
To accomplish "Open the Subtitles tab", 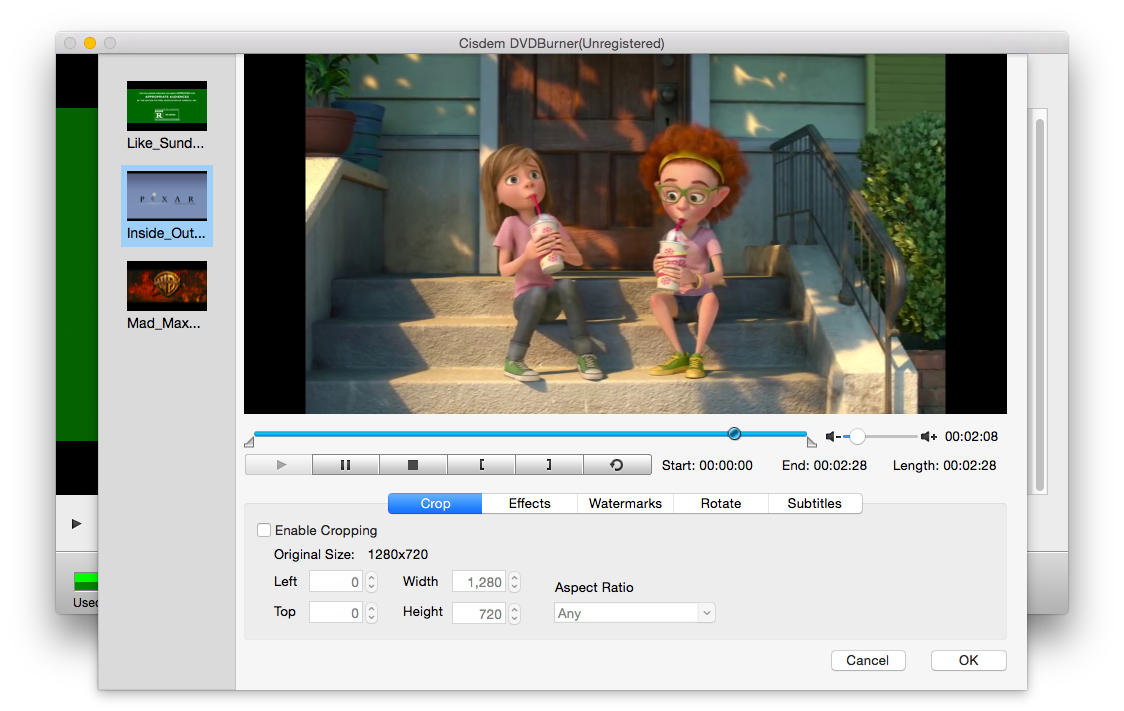I will (x=814, y=504).
